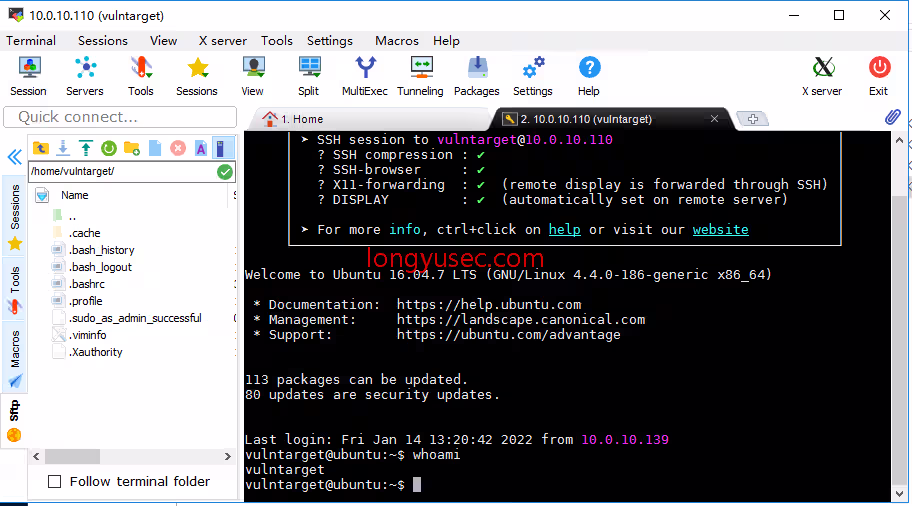This screenshot has width=912, height=506.
Task: Click file list scroll left arrow
Action: point(36,457)
